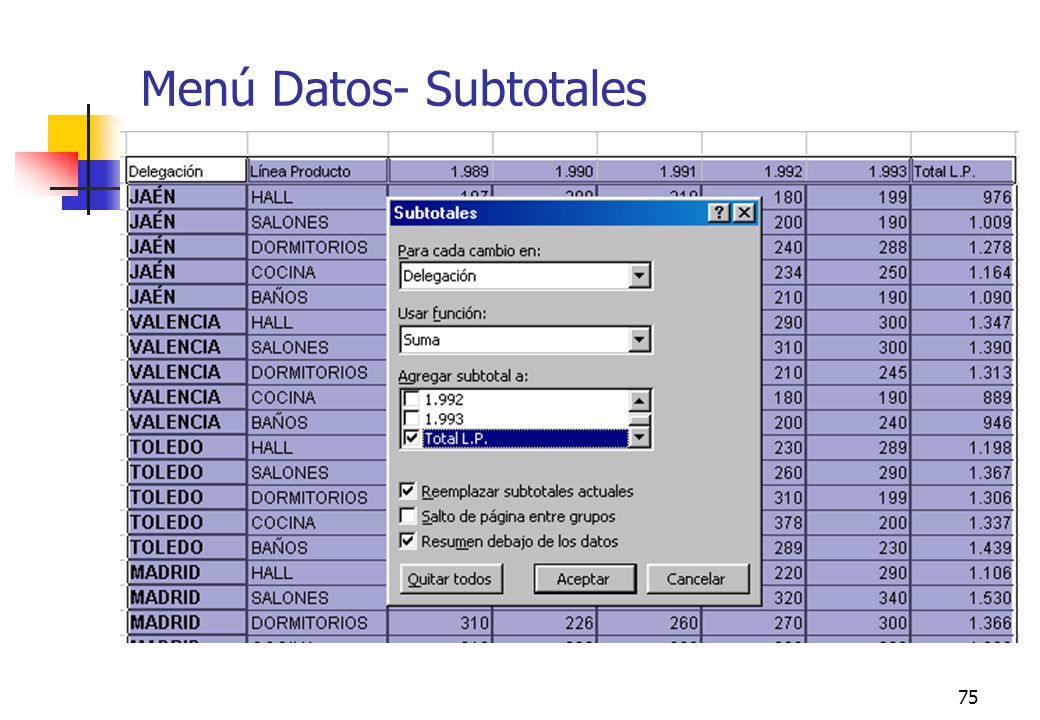1040x720 pixels.
Task: Click the 1.993 column header cell
Action: (x=859, y=171)
